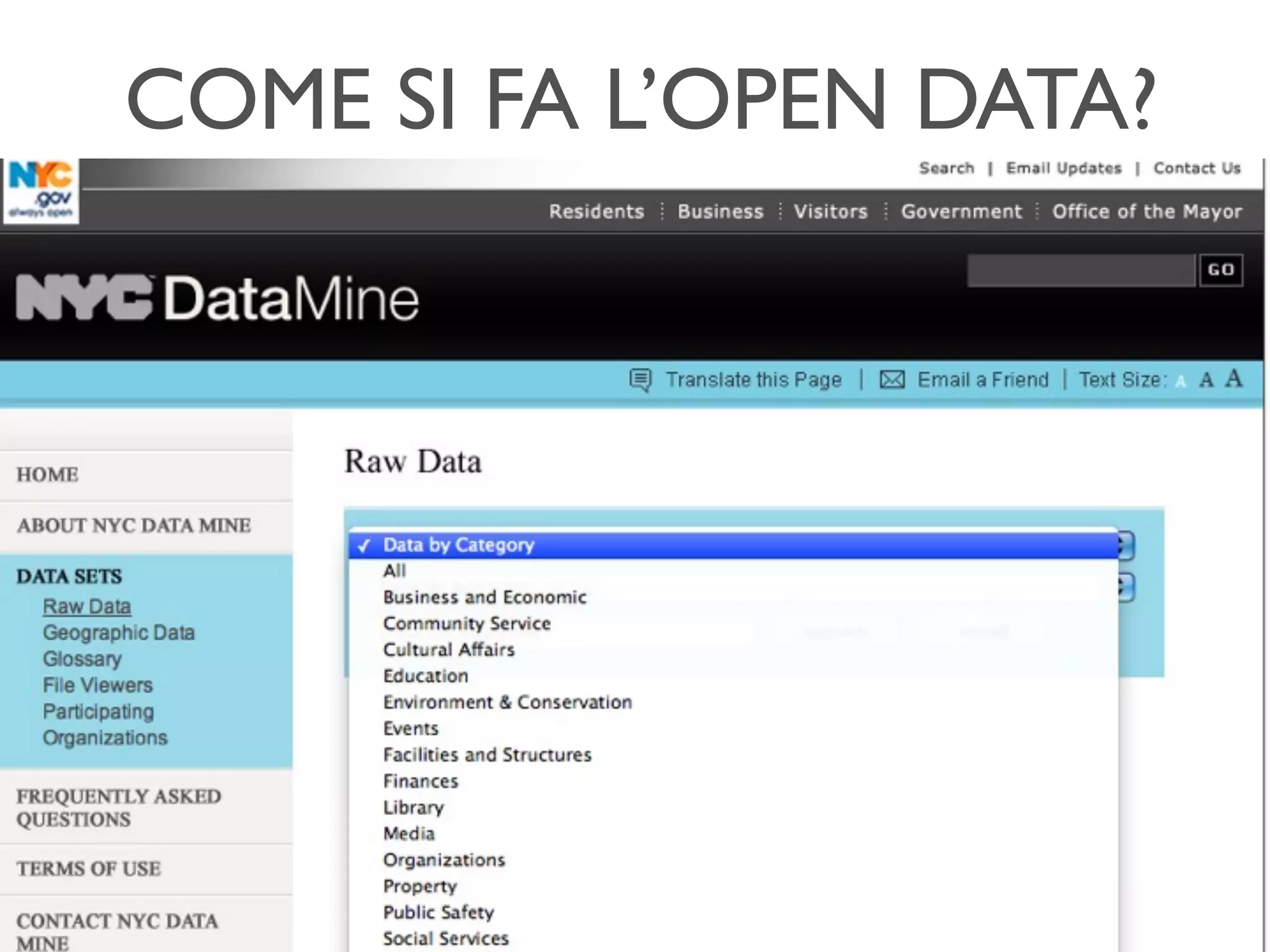The width and height of the screenshot is (1270, 952).
Task: Click the Email a Friend link
Action: click(983, 379)
